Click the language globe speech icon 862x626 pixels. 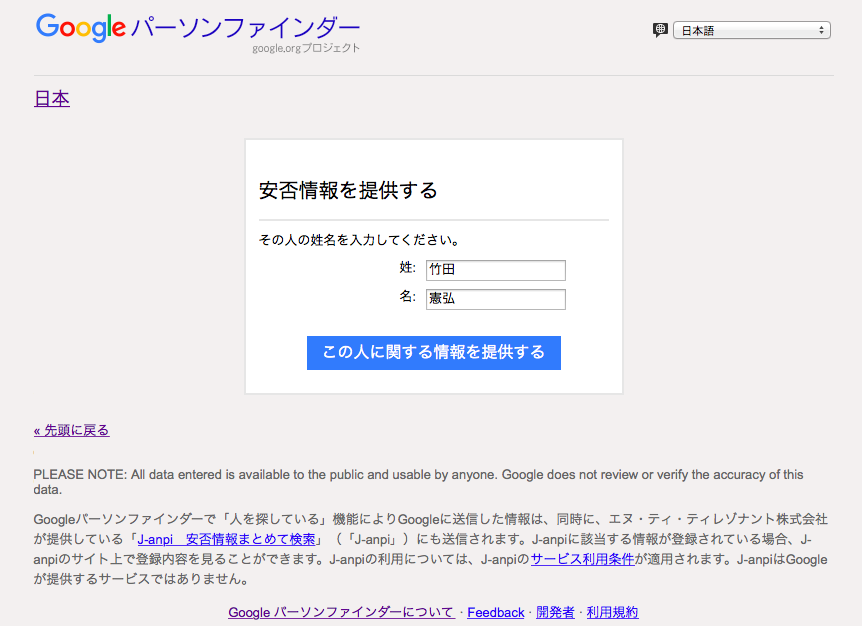tap(660, 30)
